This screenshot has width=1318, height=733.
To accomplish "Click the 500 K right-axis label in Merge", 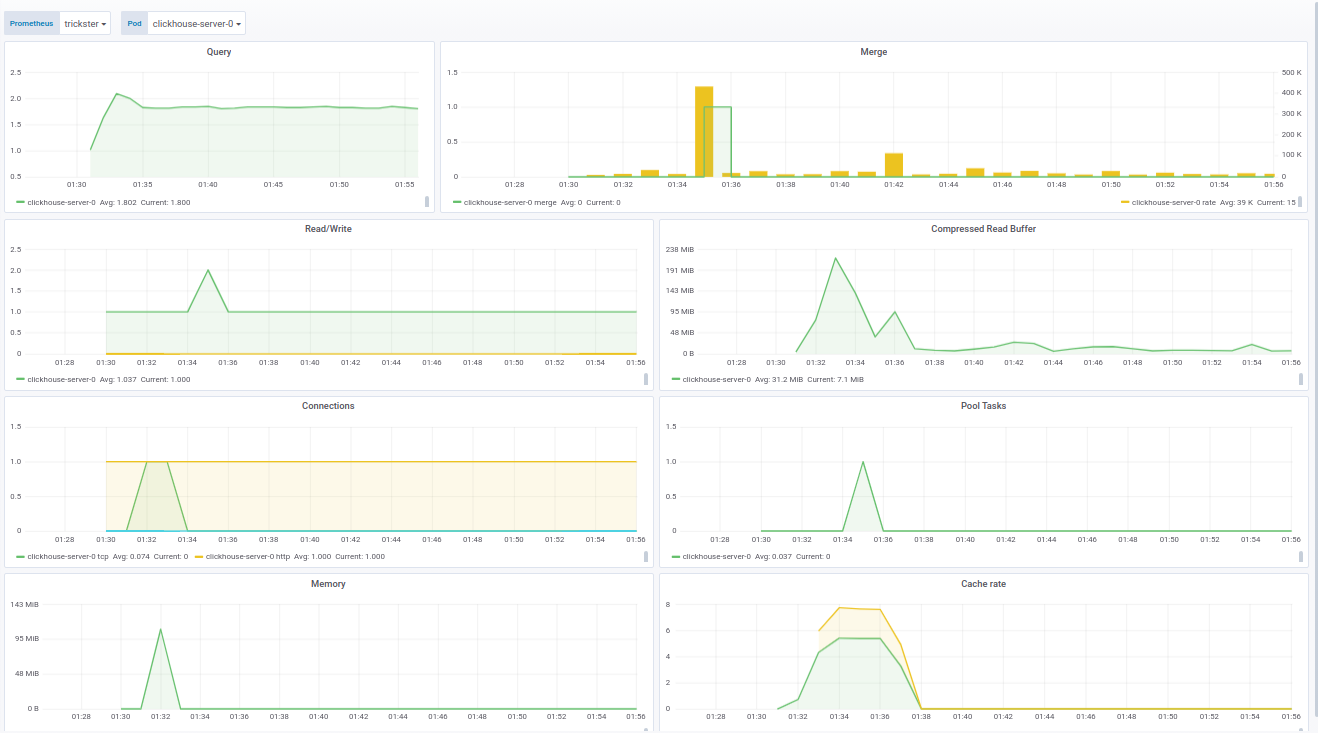I will pyautogui.click(x=1291, y=73).
